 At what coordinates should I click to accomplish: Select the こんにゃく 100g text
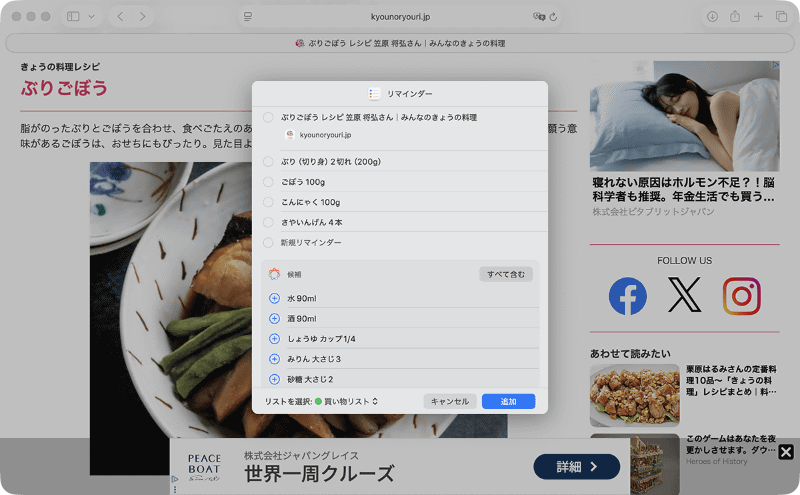pyautogui.click(x=311, y=203)
